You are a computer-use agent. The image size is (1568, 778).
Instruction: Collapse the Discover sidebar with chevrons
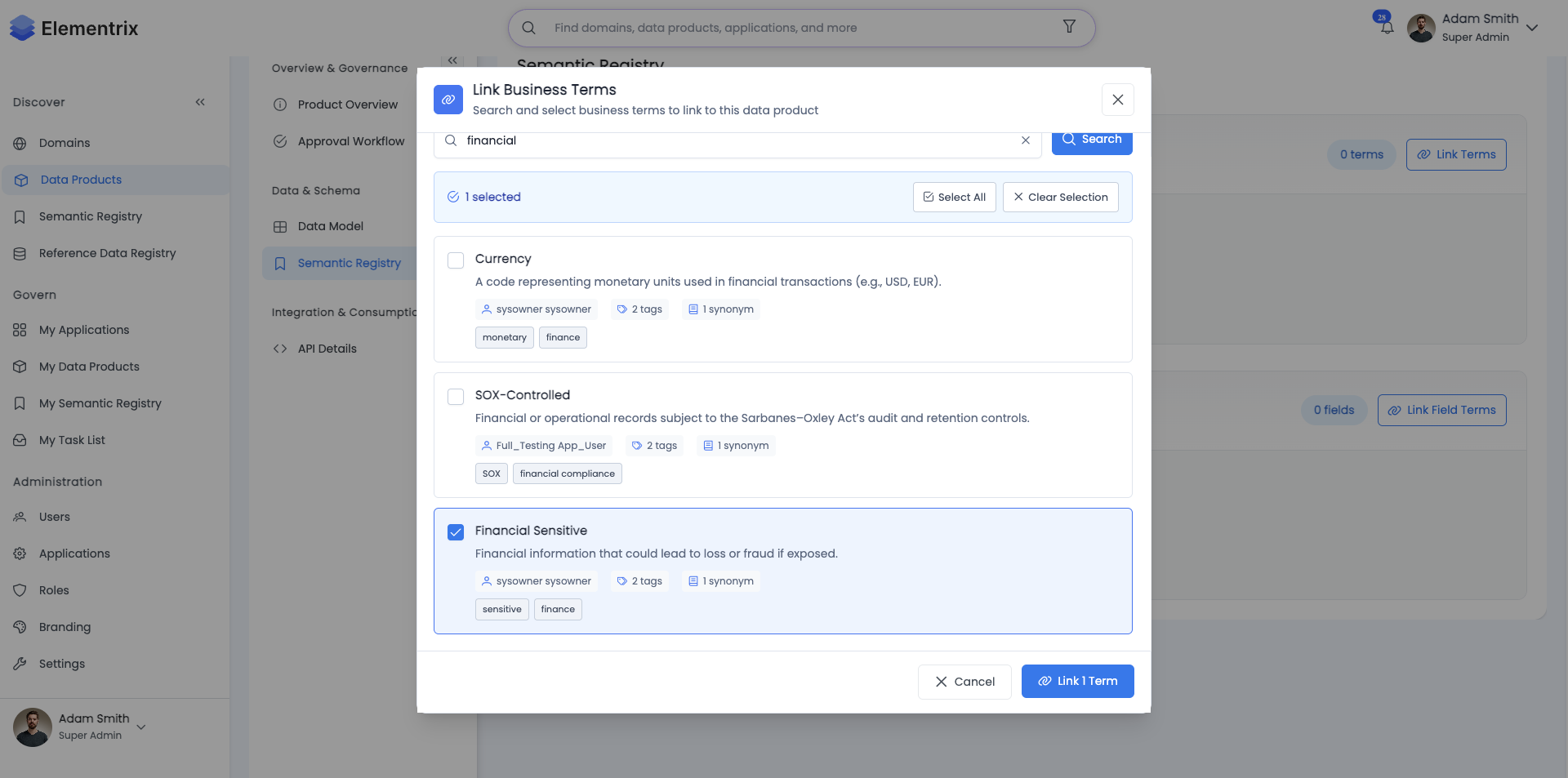tap(200, 102)
